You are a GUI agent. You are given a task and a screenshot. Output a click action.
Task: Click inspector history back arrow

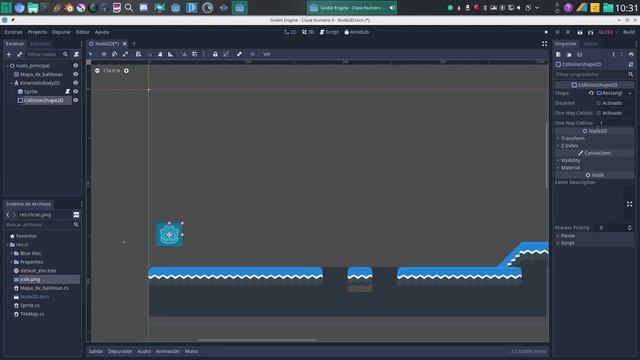[x=613, y=54]
